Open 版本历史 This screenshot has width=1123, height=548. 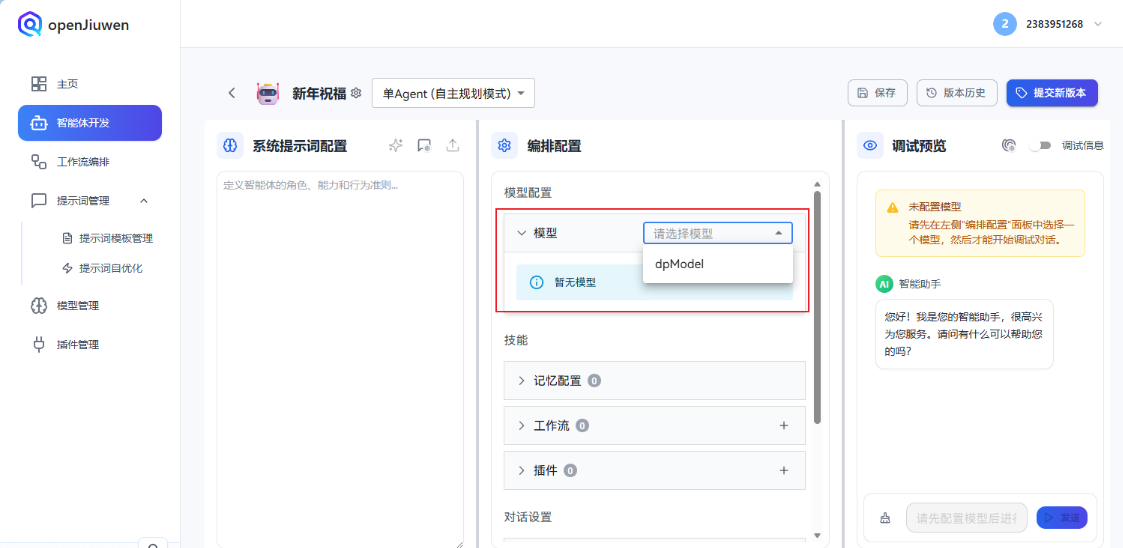click(x=957, y=93)
